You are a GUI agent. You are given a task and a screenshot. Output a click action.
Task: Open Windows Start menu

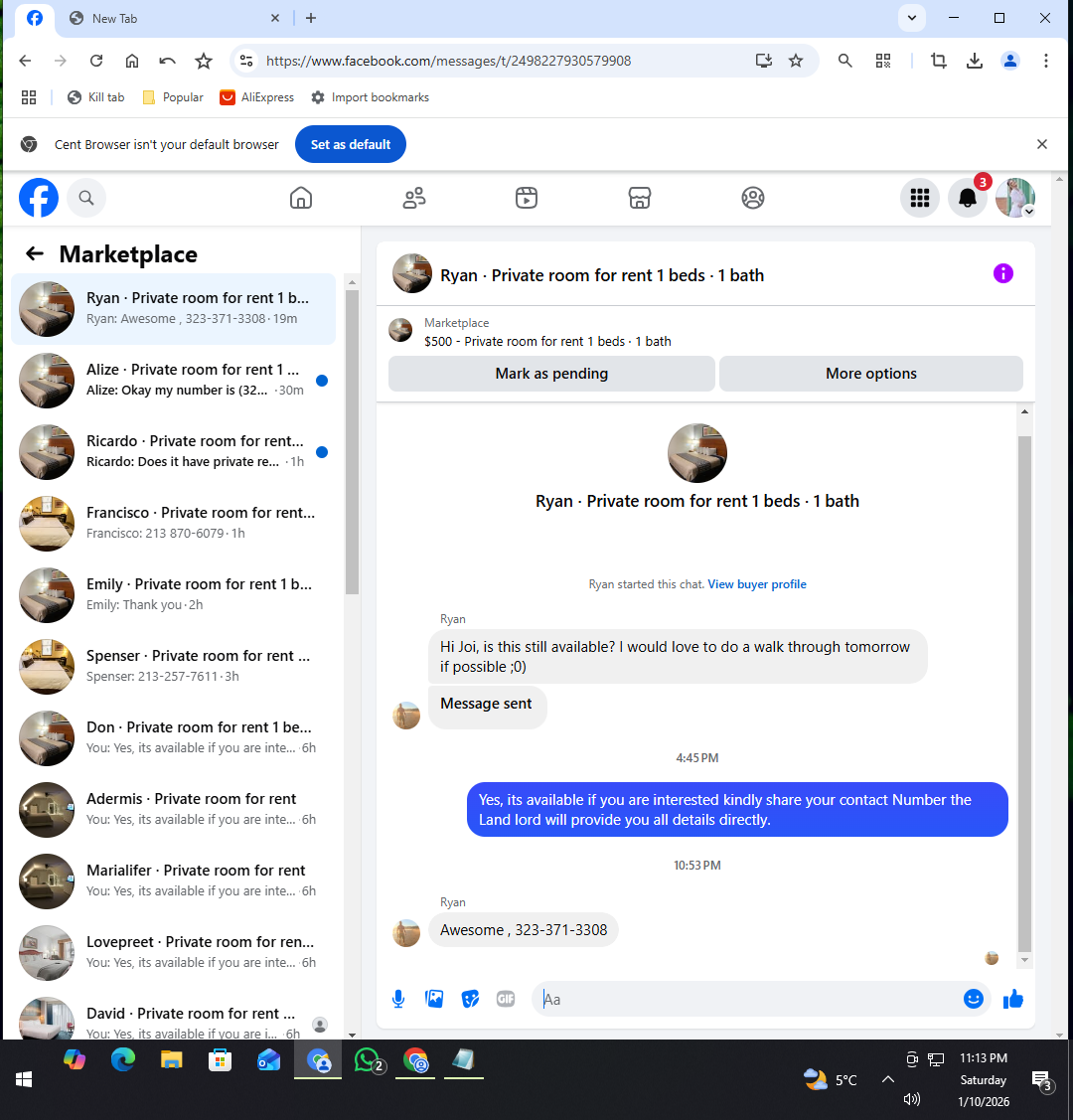pyautogui.click(x=24, y=1079)
